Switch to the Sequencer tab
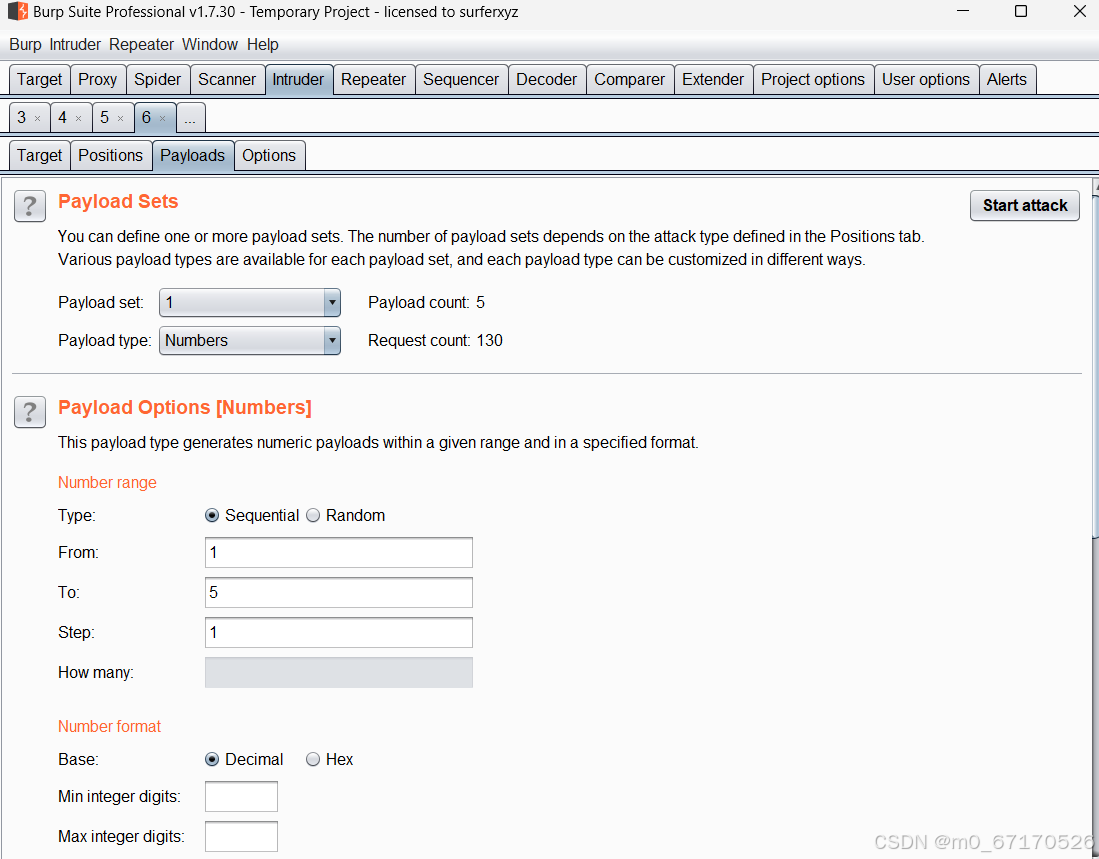1099x859 pixels. click(461, 79)
